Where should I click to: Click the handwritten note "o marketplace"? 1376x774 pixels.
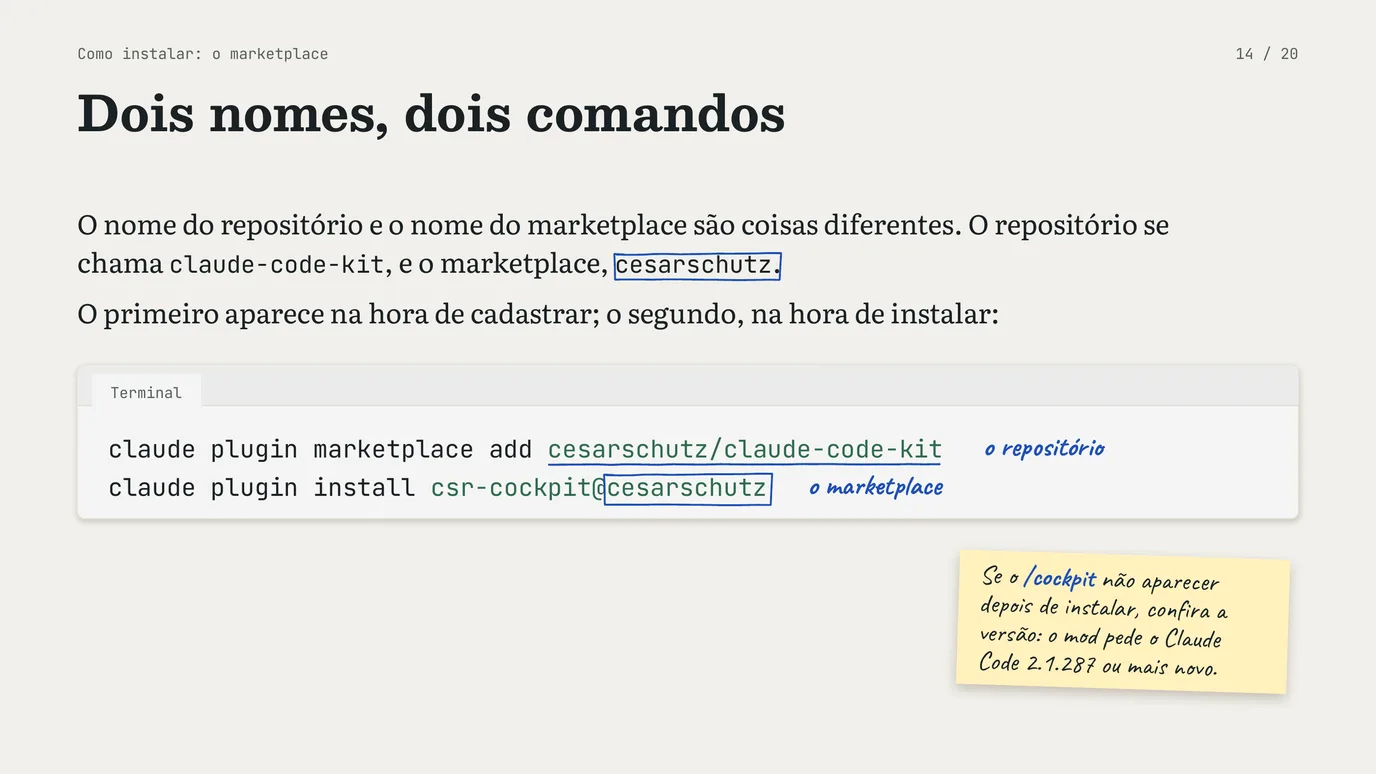tap(876, 487)
